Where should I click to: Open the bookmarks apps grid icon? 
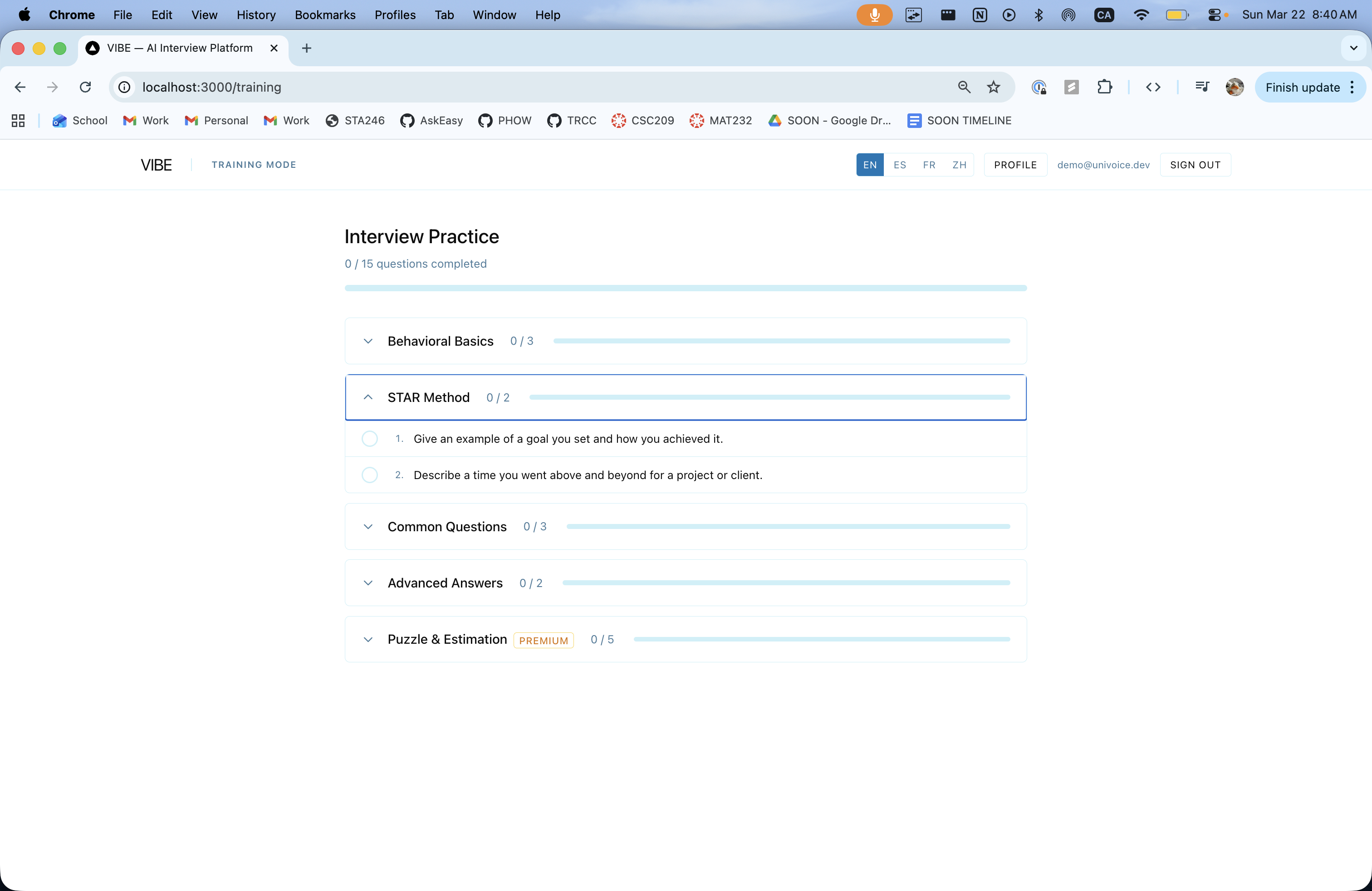(18, 121)
